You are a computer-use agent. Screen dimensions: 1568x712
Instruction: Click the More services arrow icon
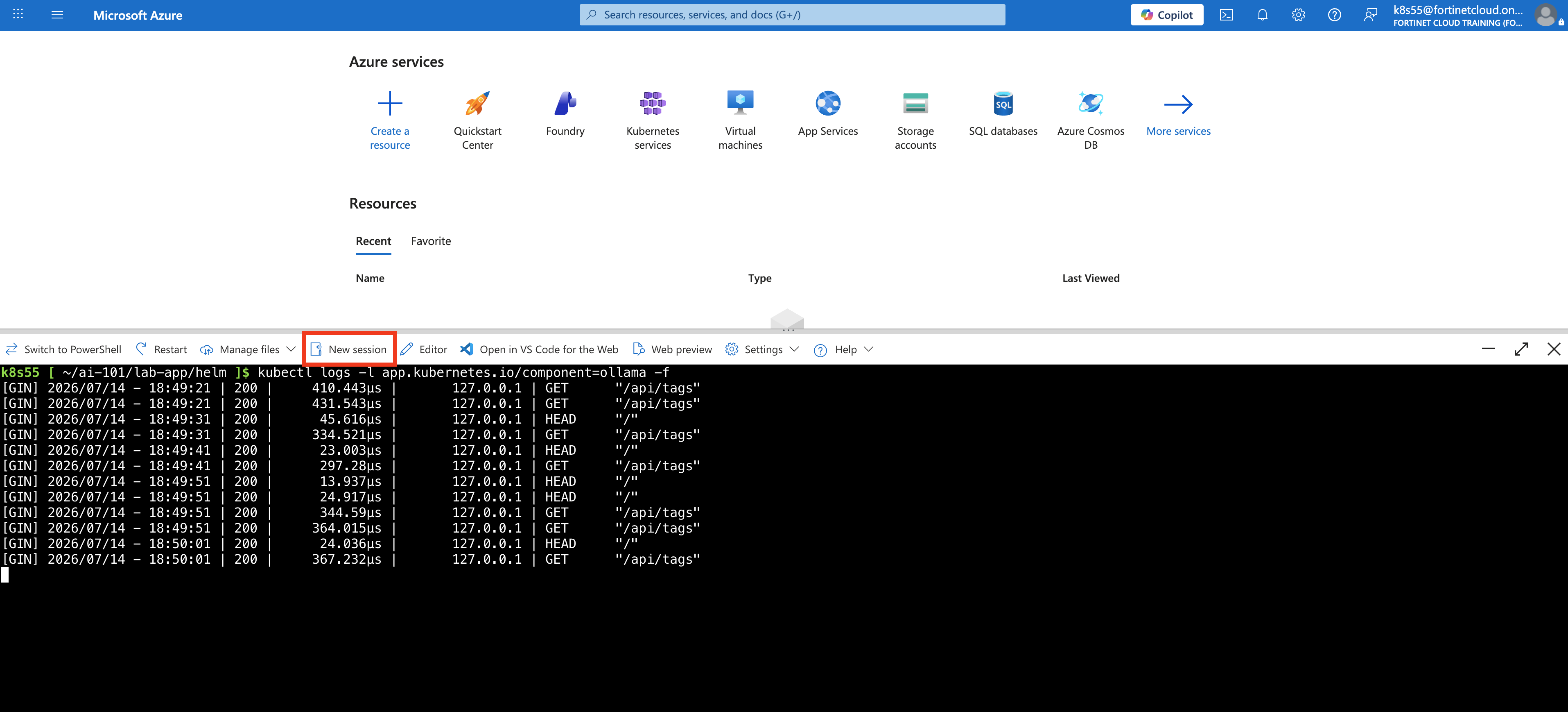coord(1178,104)
